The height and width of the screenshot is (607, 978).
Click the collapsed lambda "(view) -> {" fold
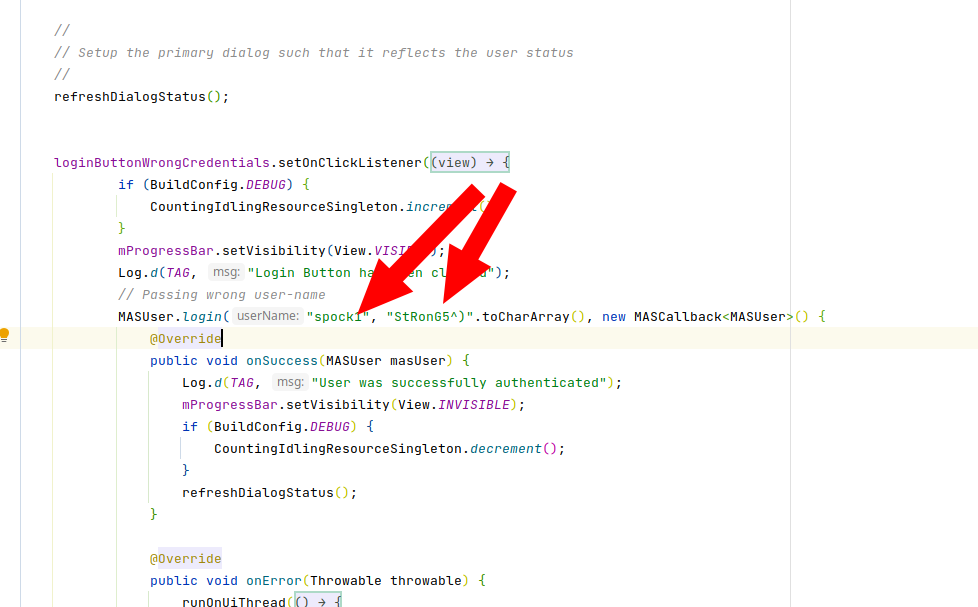(470, 162)
